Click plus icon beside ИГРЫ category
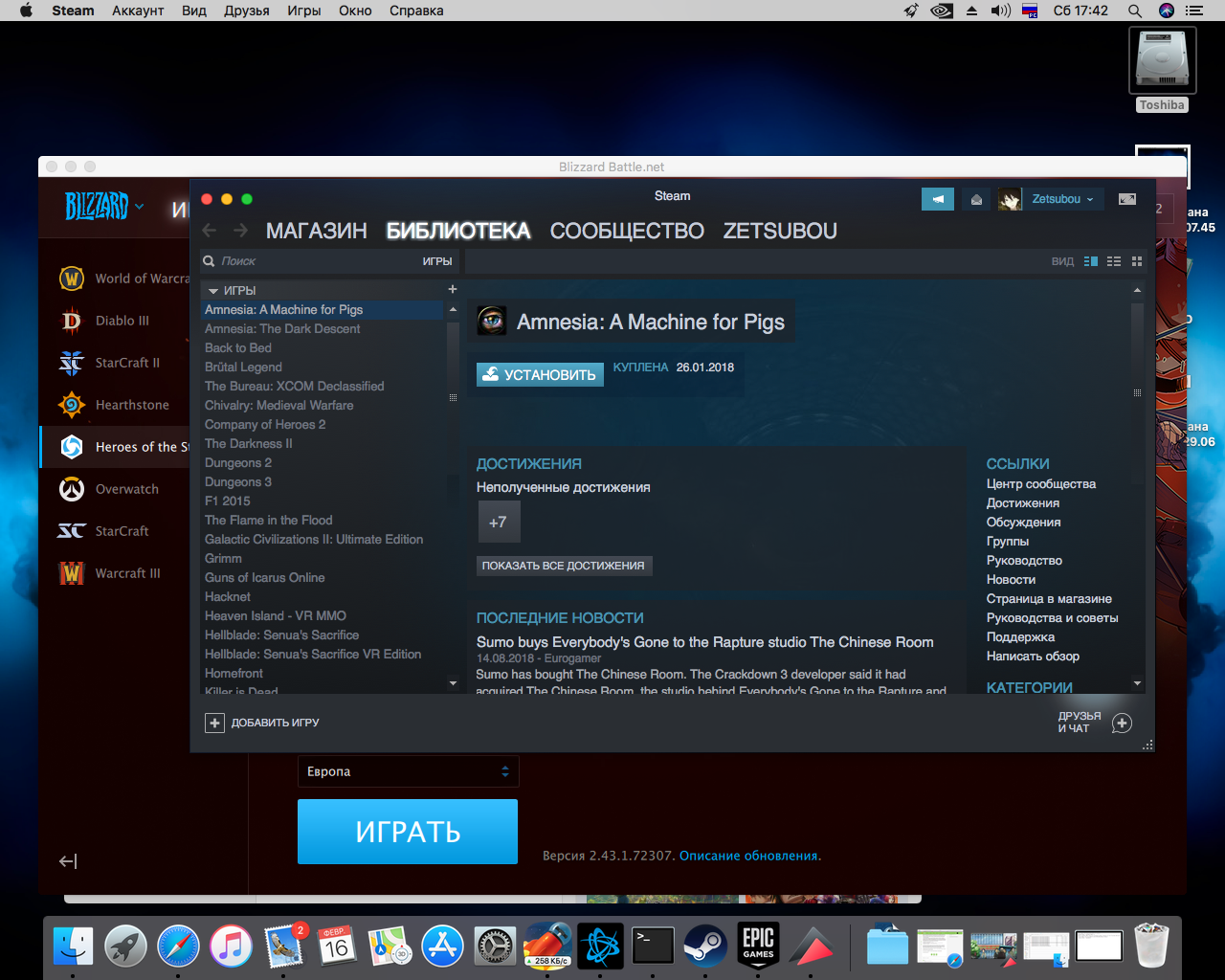Viewport: 1225px width, 980px height. point(453,289)
